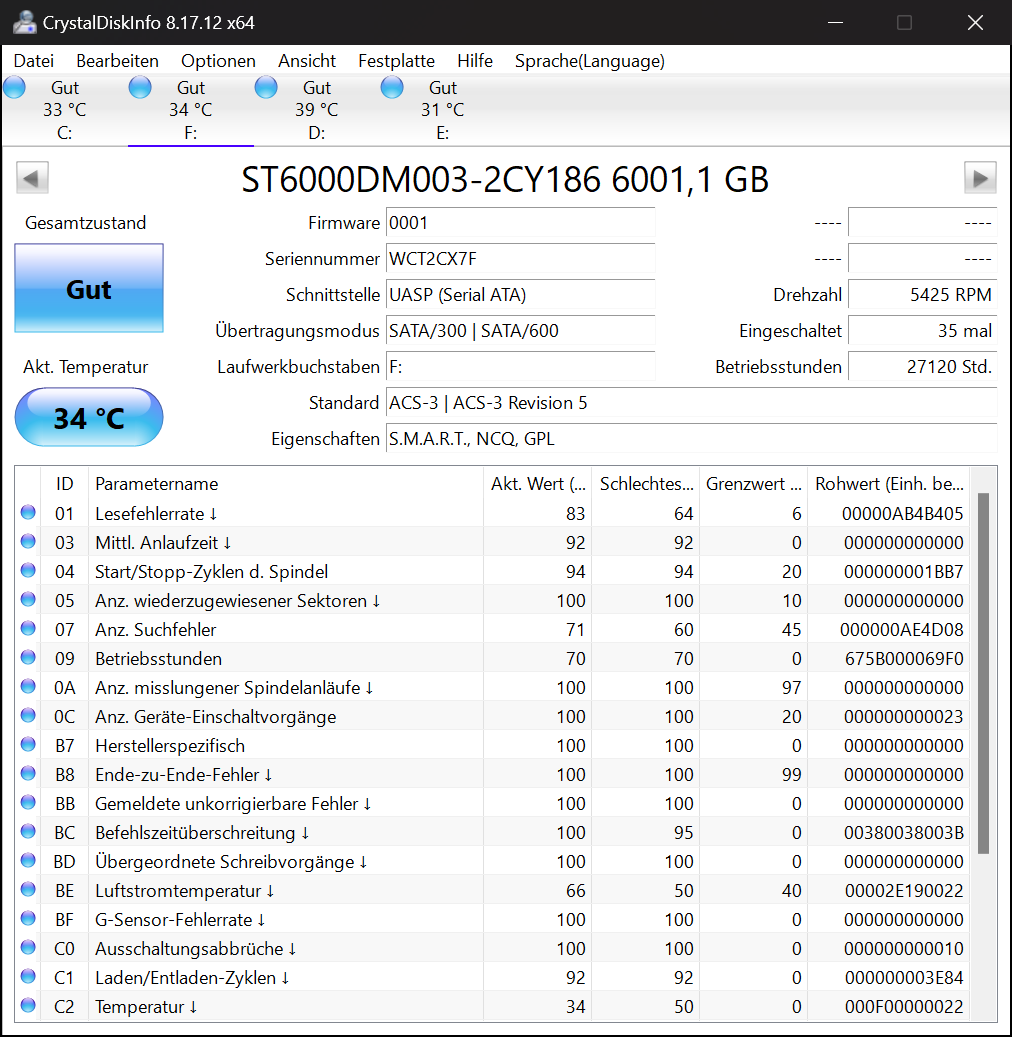Viewport: 1012px width, 1037px height.
Task: Select drive E: status orb
Action: 392,87
